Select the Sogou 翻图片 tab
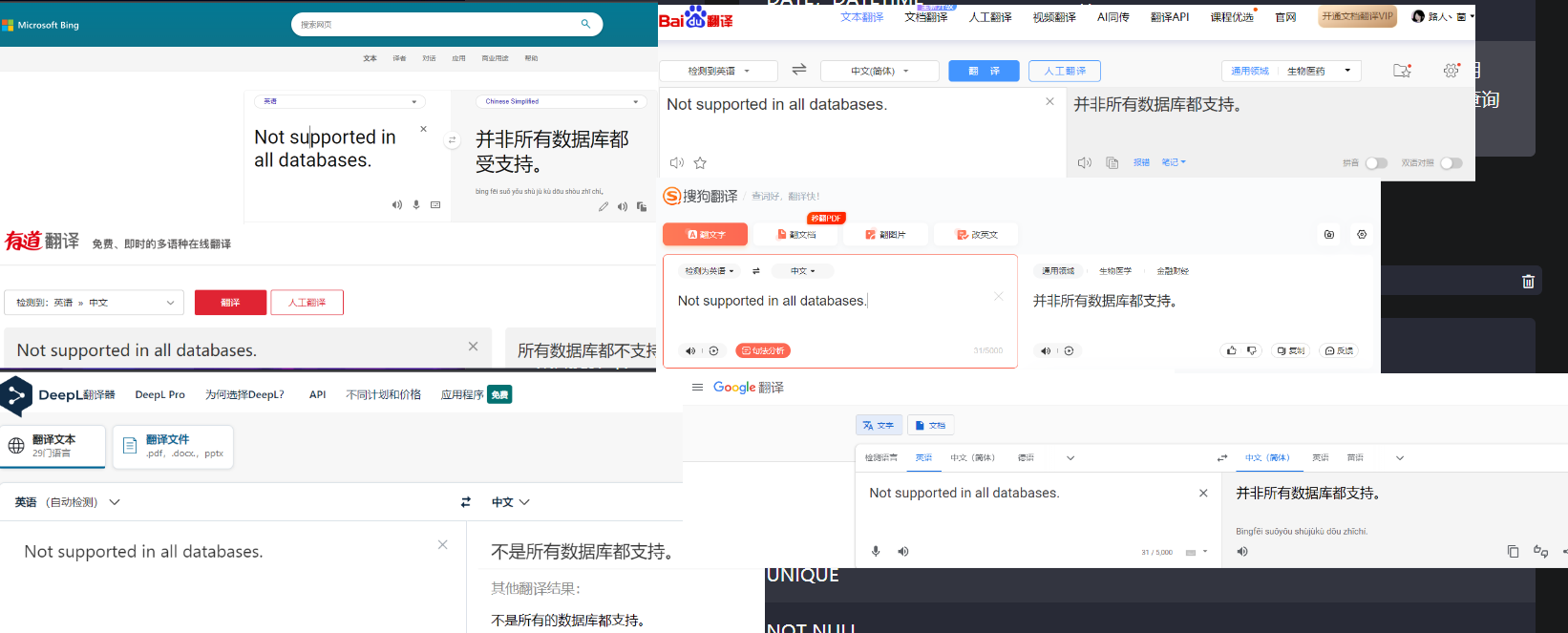1568x633 pixels. coord(885,234)
